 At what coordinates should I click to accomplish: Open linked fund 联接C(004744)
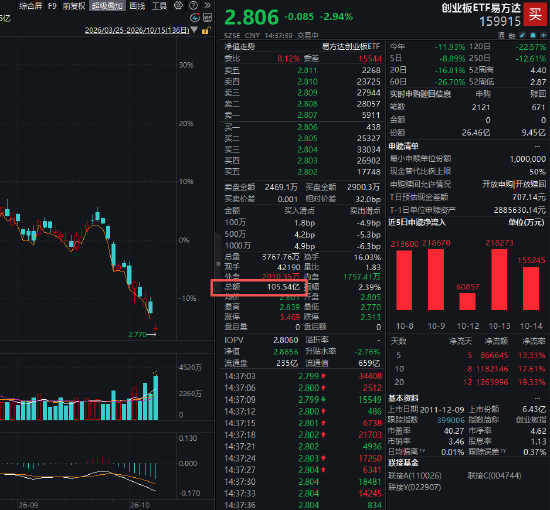494,476
